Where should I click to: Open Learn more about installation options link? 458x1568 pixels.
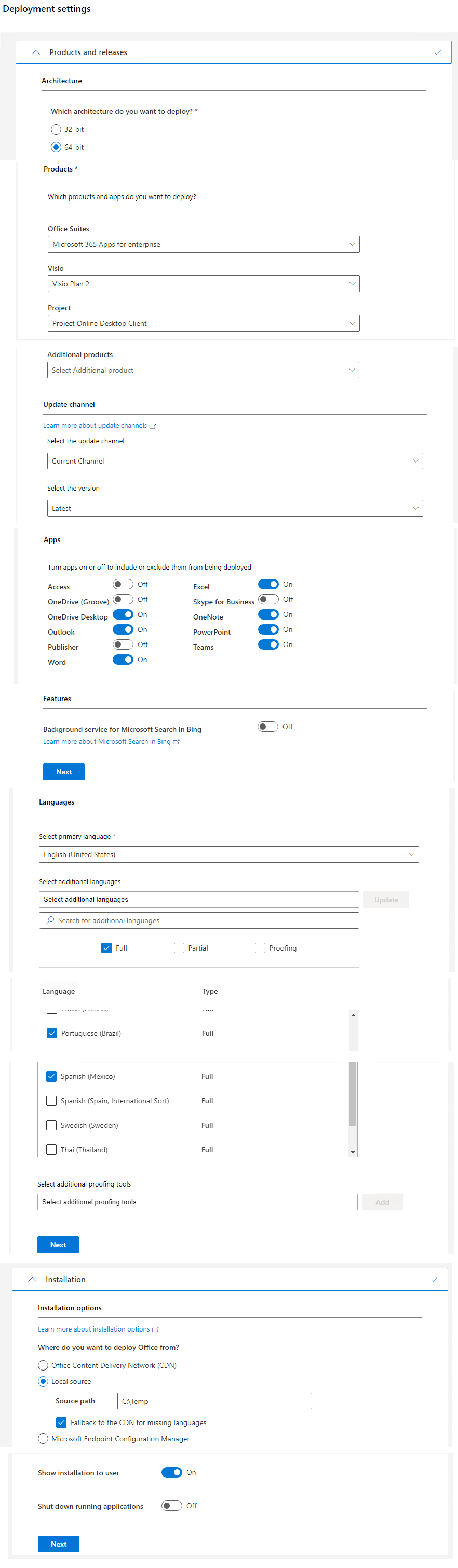click(x=93, y=1329)
